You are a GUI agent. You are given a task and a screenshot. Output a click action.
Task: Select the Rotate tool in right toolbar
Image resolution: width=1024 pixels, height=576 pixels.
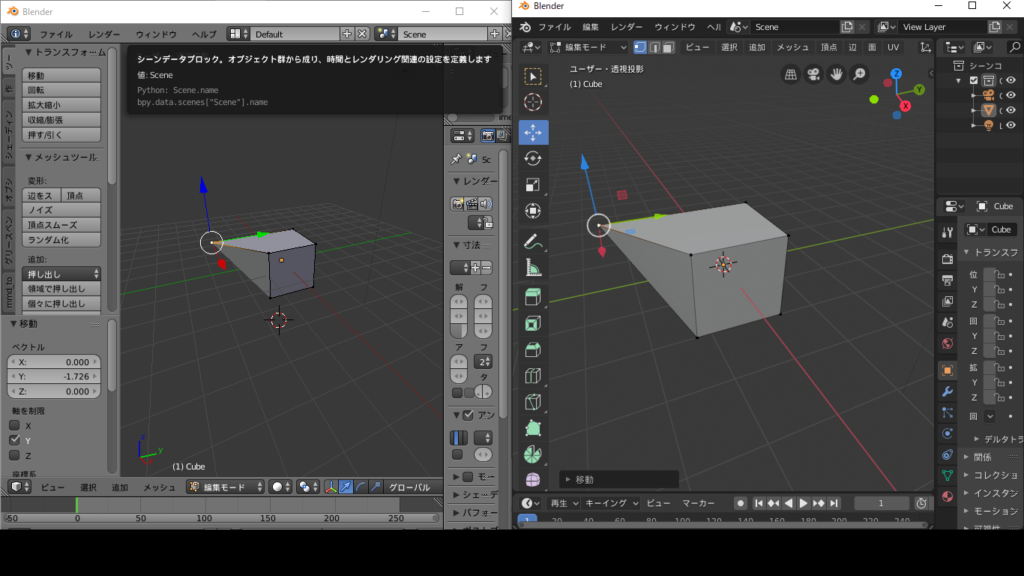[533, 158]
